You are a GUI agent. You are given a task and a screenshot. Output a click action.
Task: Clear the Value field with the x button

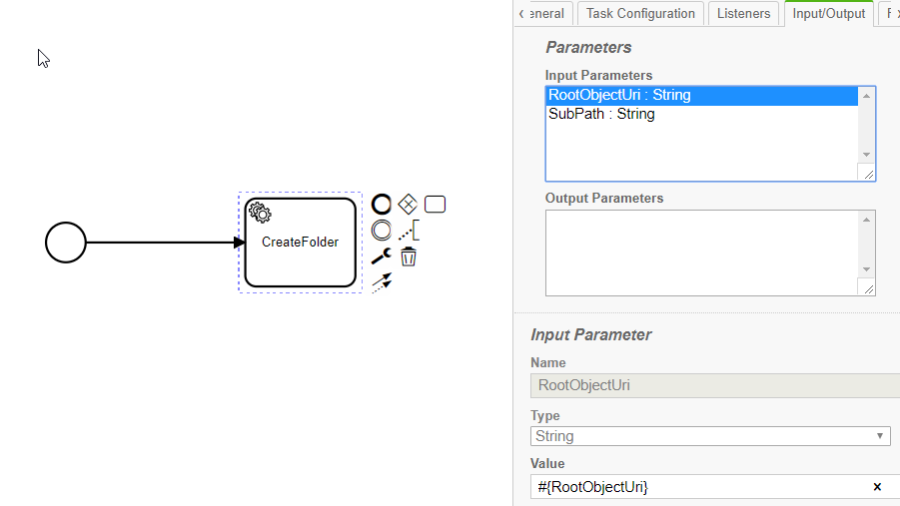pyautogui.click(x=877, y=487)
